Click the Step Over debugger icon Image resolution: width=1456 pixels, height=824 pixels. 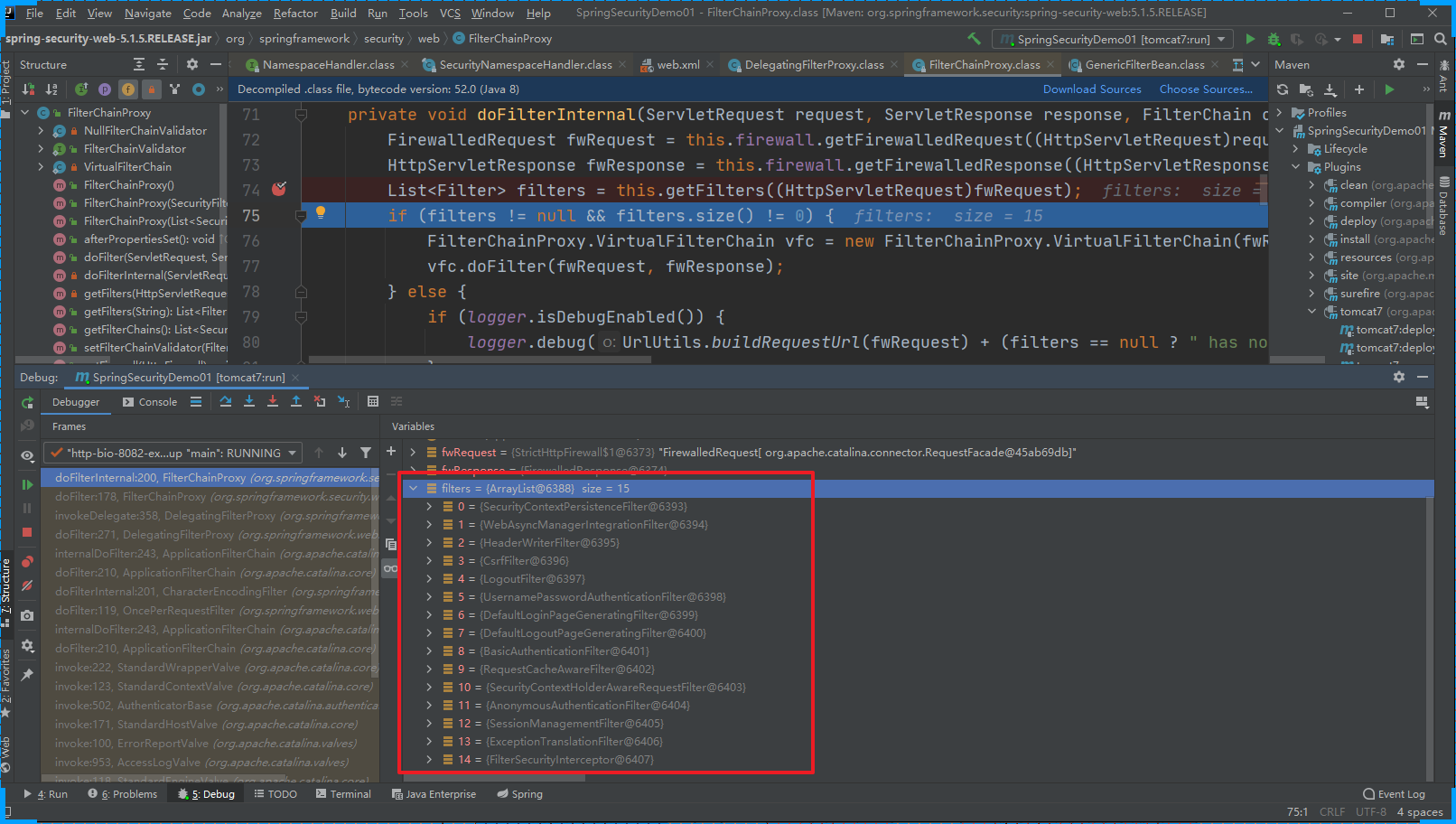coord(226,402)
